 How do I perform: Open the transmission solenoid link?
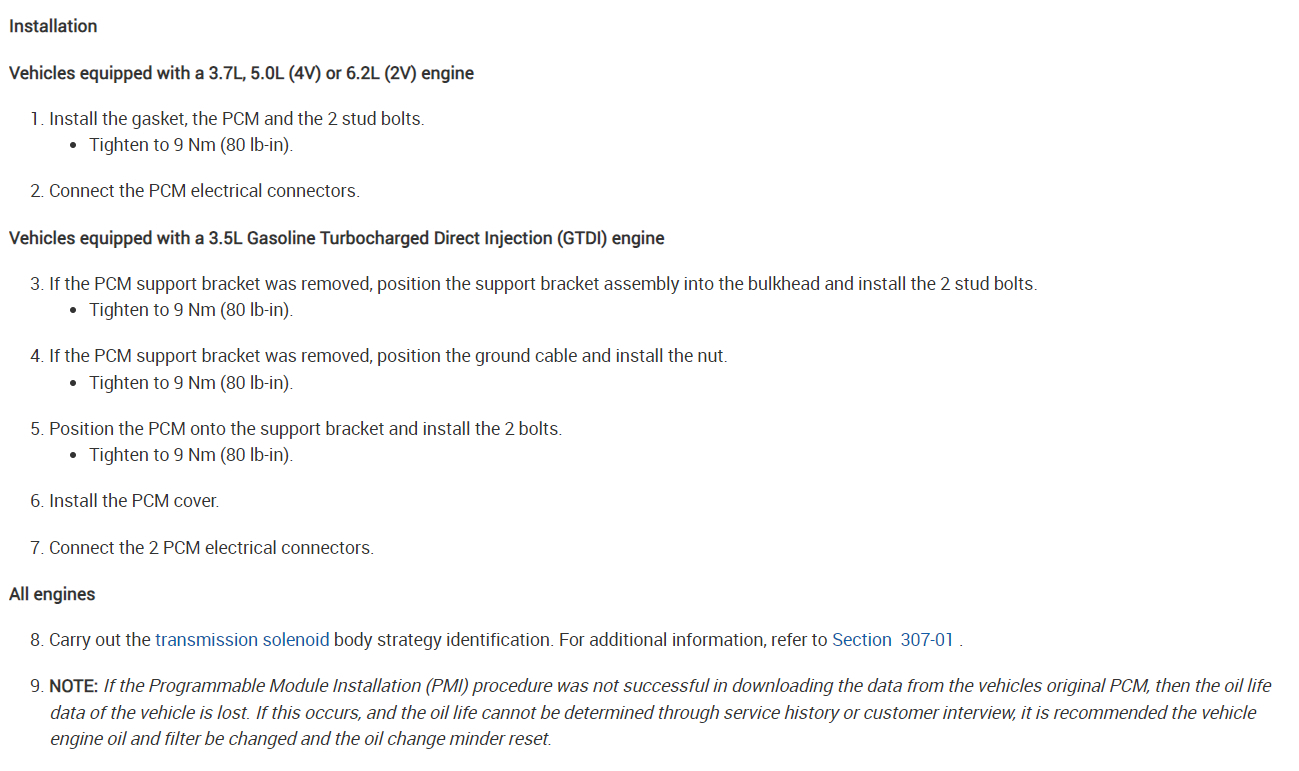[242, 640]
